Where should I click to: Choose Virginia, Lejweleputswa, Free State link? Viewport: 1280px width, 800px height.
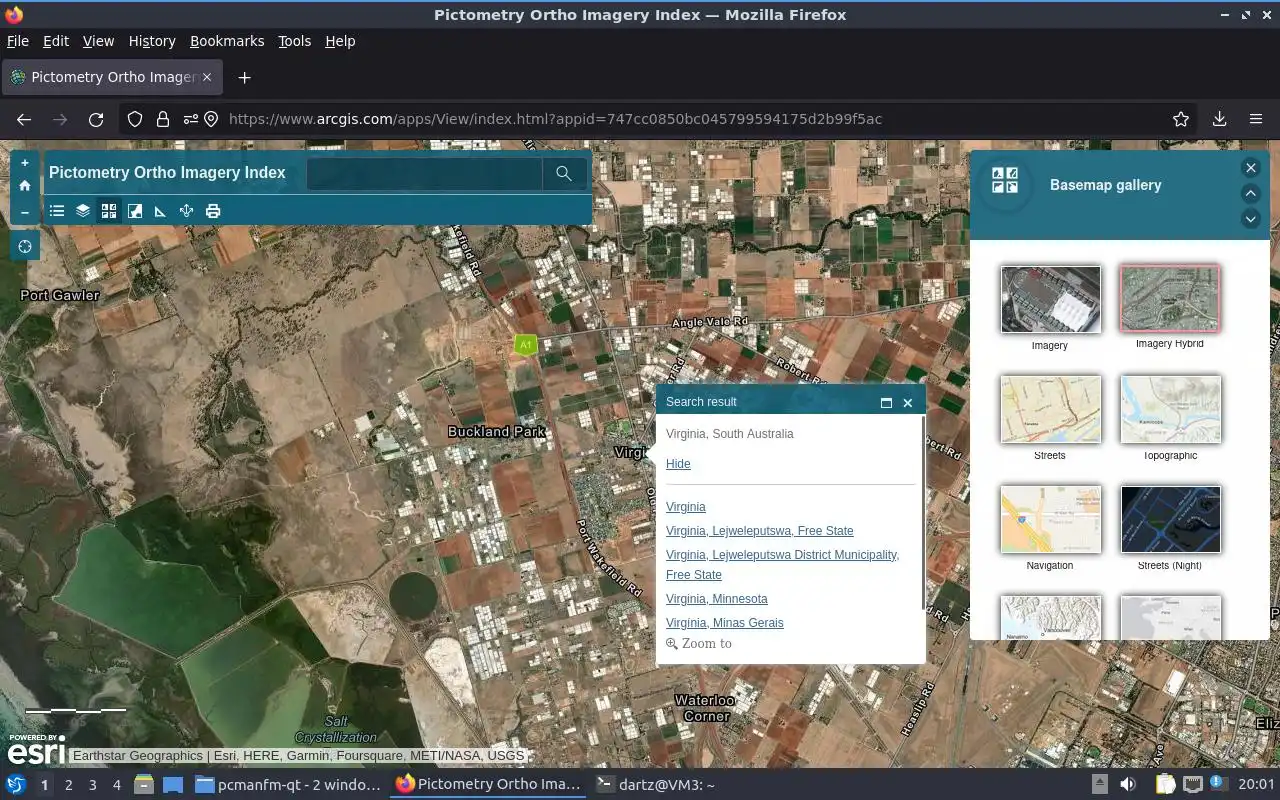click(760, 531)
